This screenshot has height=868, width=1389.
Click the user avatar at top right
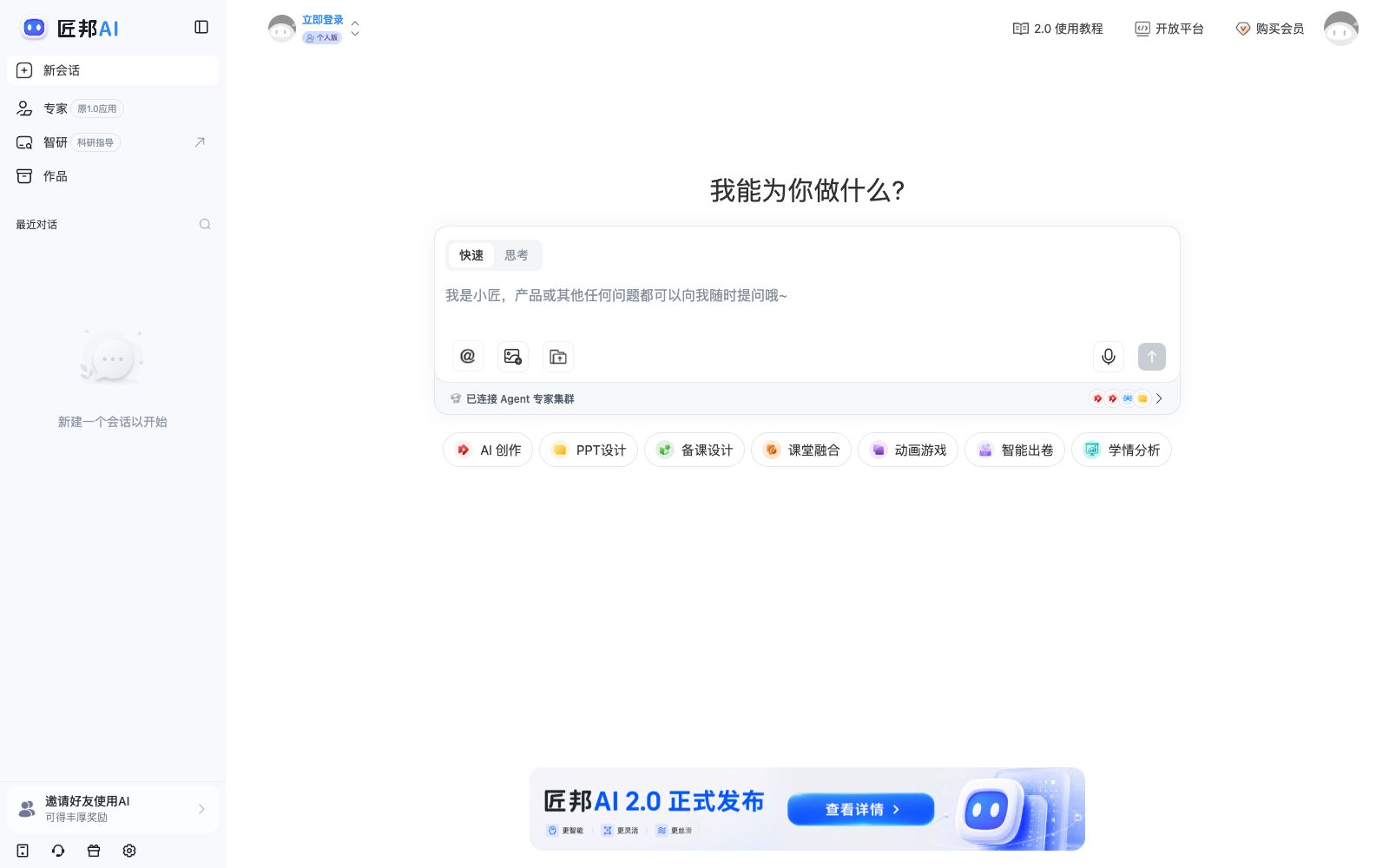click(1341, 29)
